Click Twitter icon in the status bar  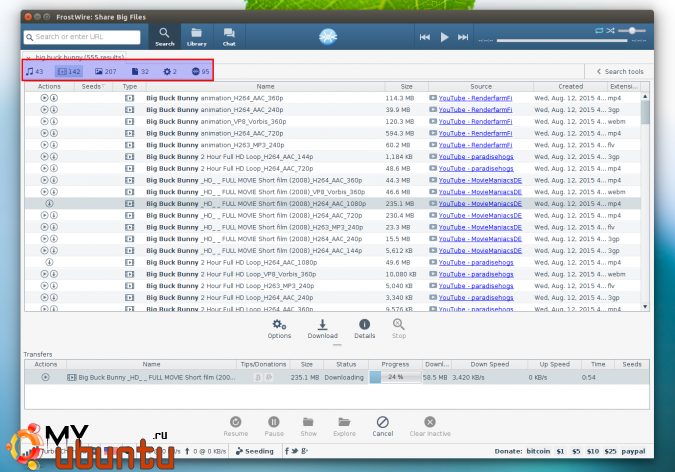(295, 451)
